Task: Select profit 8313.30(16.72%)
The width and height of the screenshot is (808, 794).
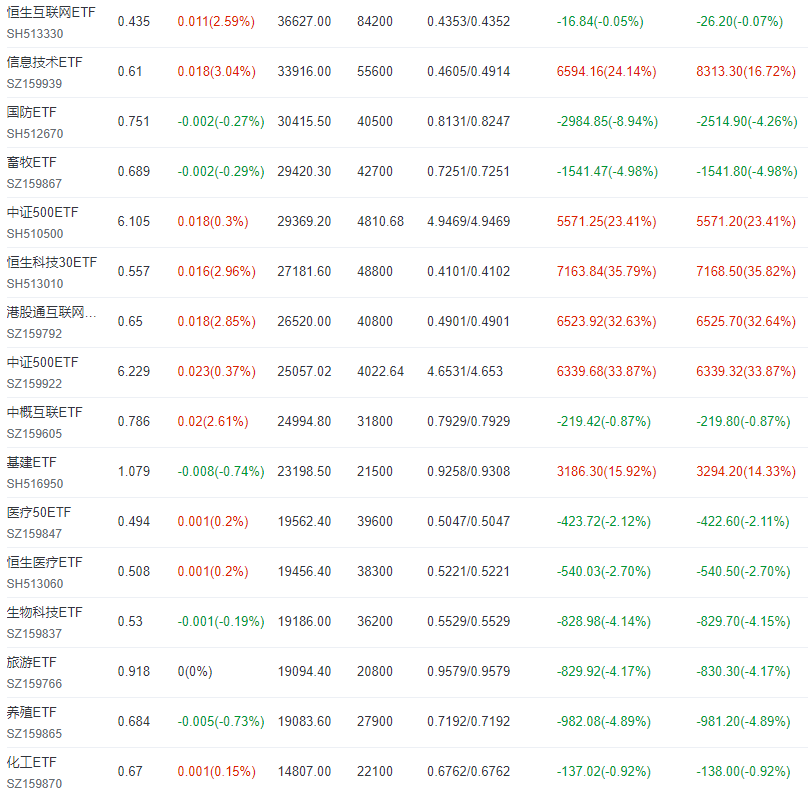Action: [x=746, y=72]
